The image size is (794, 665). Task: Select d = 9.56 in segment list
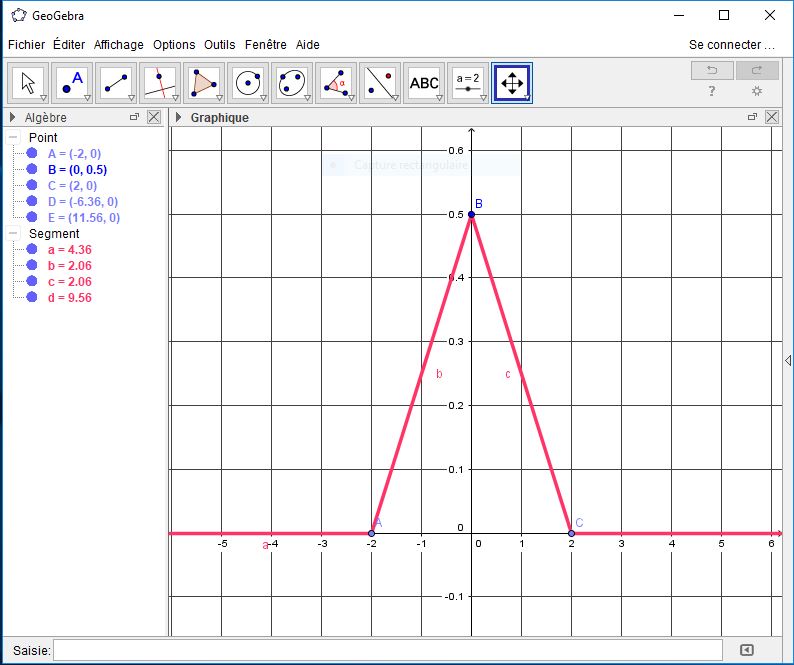(x=70, y=297)
